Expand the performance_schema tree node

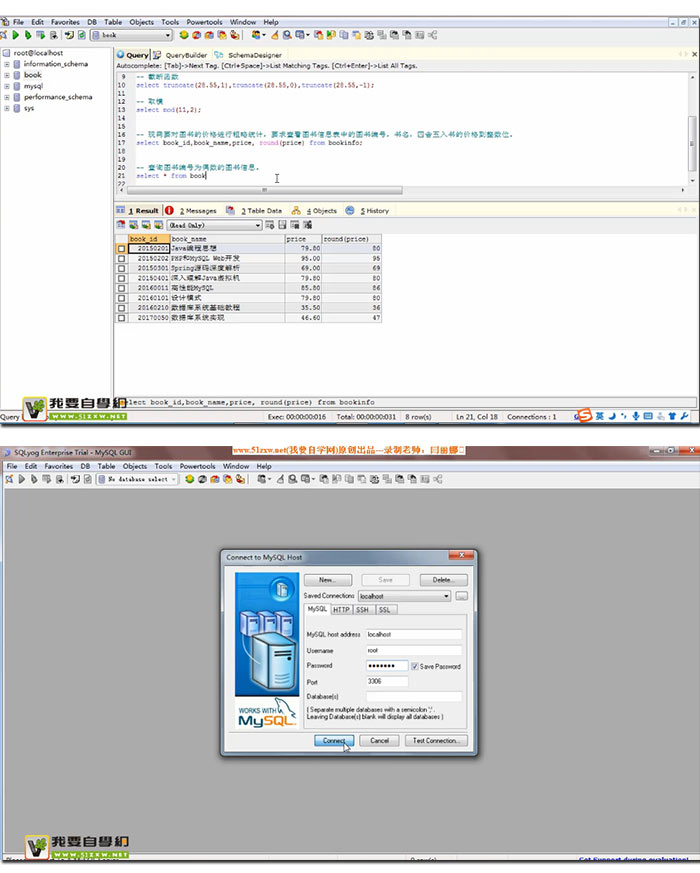[x=7, y=97]
